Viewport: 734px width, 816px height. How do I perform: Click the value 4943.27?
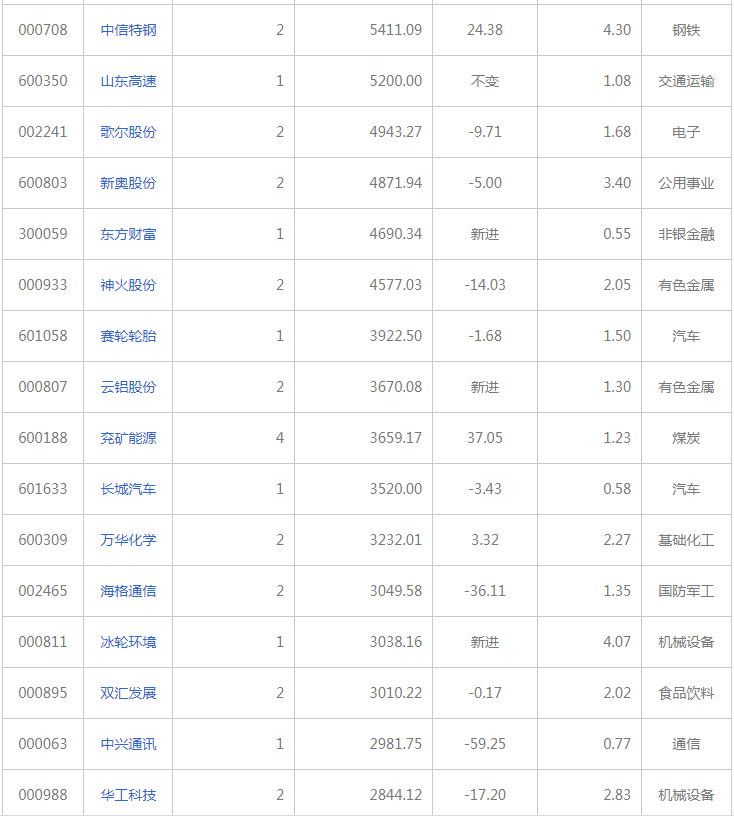396,132
